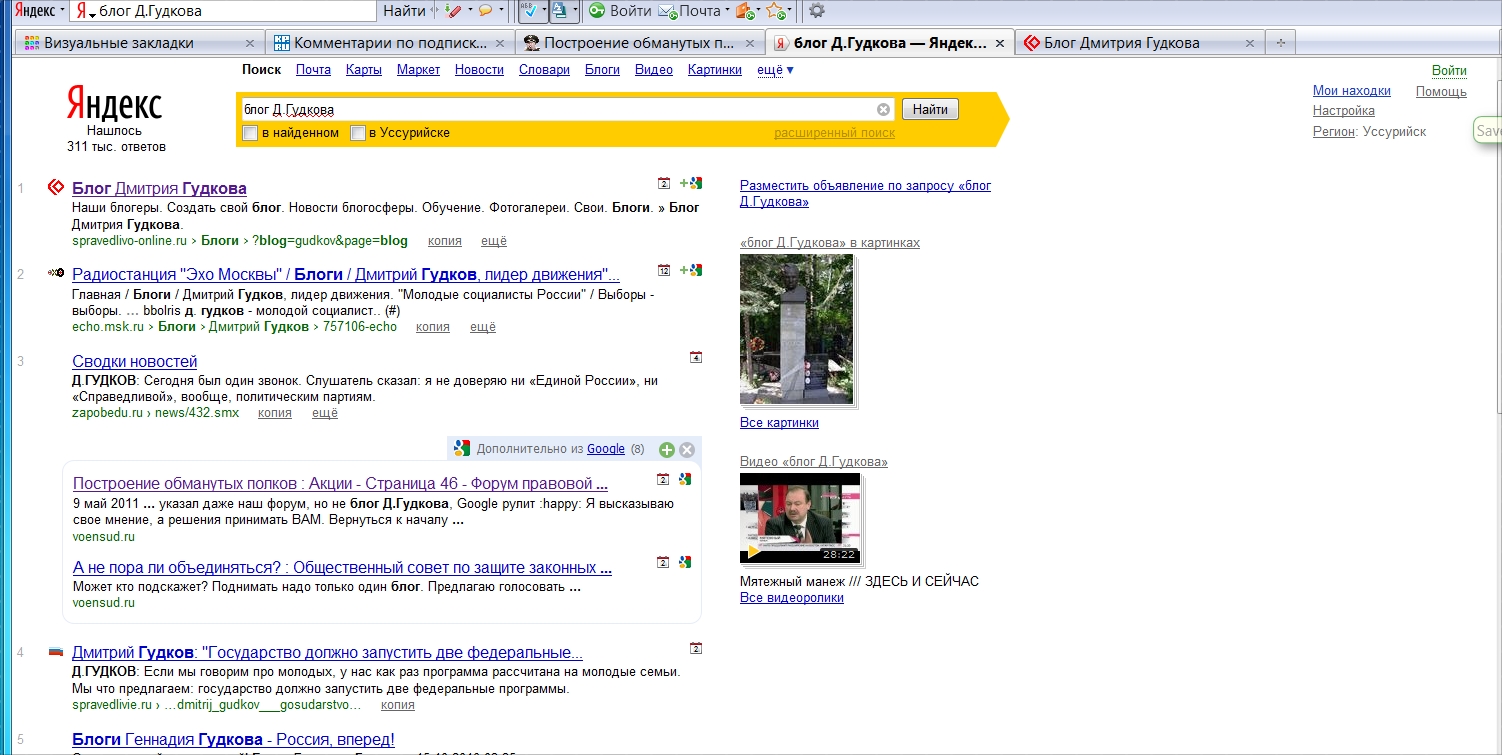Play the "Мятежный манеж" video thumbnail
This screenshot has height=755, width=1502.
[799, 518]
